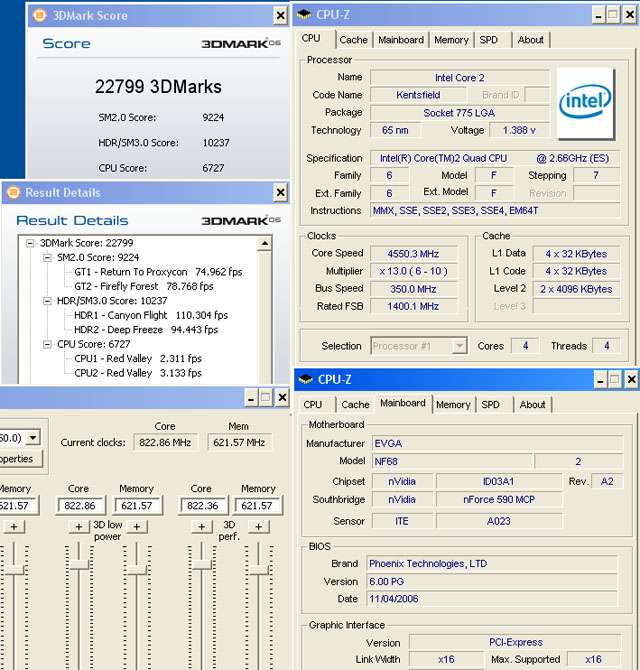Minimize the upper CPU-Z window
Screen dimensions: 640x670
(599, 15)
